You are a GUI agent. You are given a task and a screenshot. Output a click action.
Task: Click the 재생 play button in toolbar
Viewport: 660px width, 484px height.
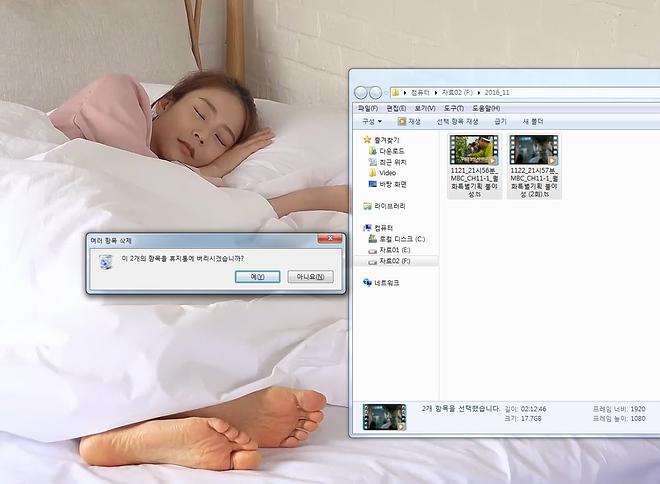pyautogui.click(x=409, y=121)
